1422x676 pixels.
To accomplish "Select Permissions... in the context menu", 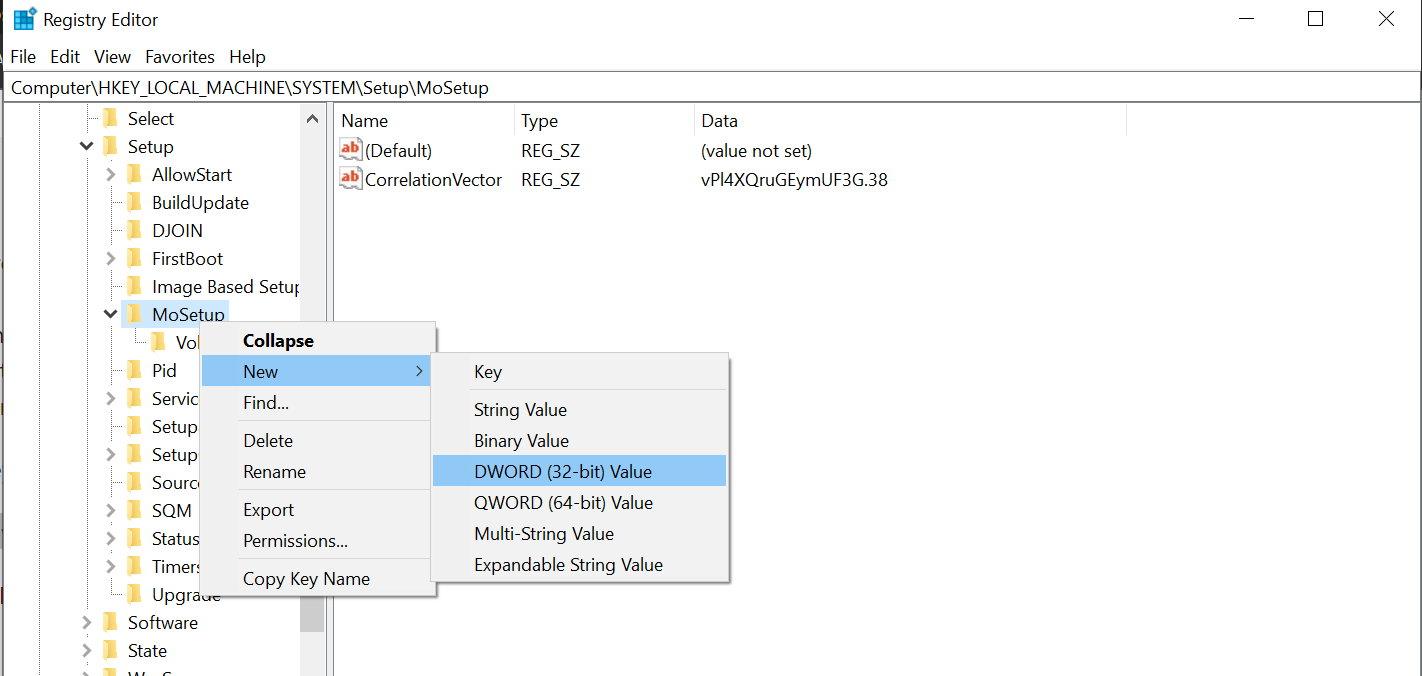I will 295,541.
